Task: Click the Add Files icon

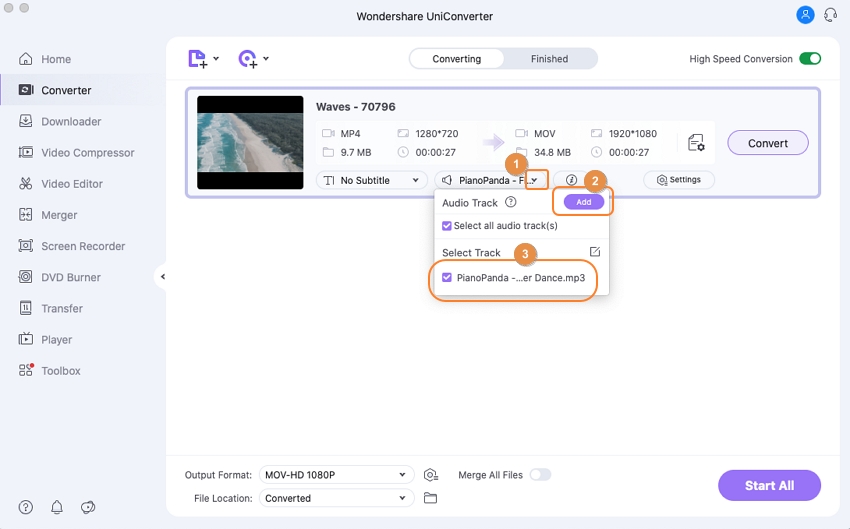Action: [198, 59]
